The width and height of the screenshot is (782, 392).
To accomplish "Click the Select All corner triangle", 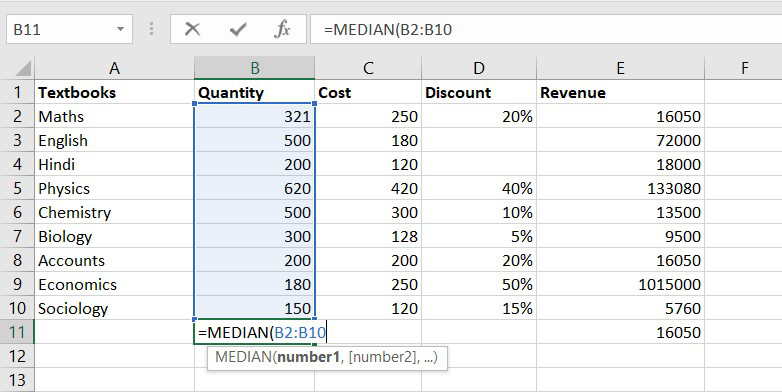I will pyautogui.click(x=17, y=68).
